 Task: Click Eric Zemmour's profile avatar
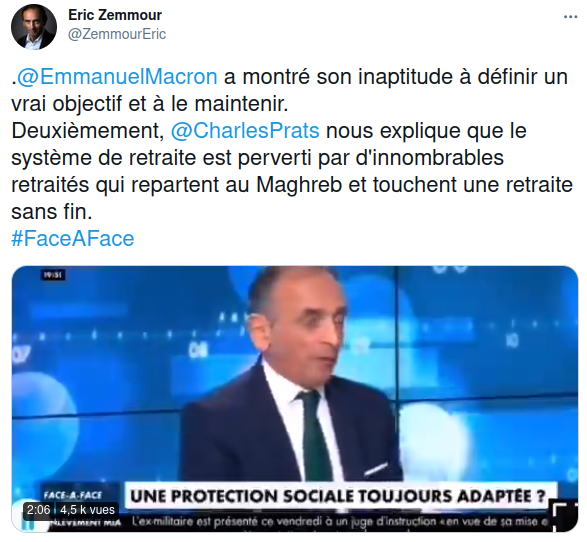tap(34, 27)
